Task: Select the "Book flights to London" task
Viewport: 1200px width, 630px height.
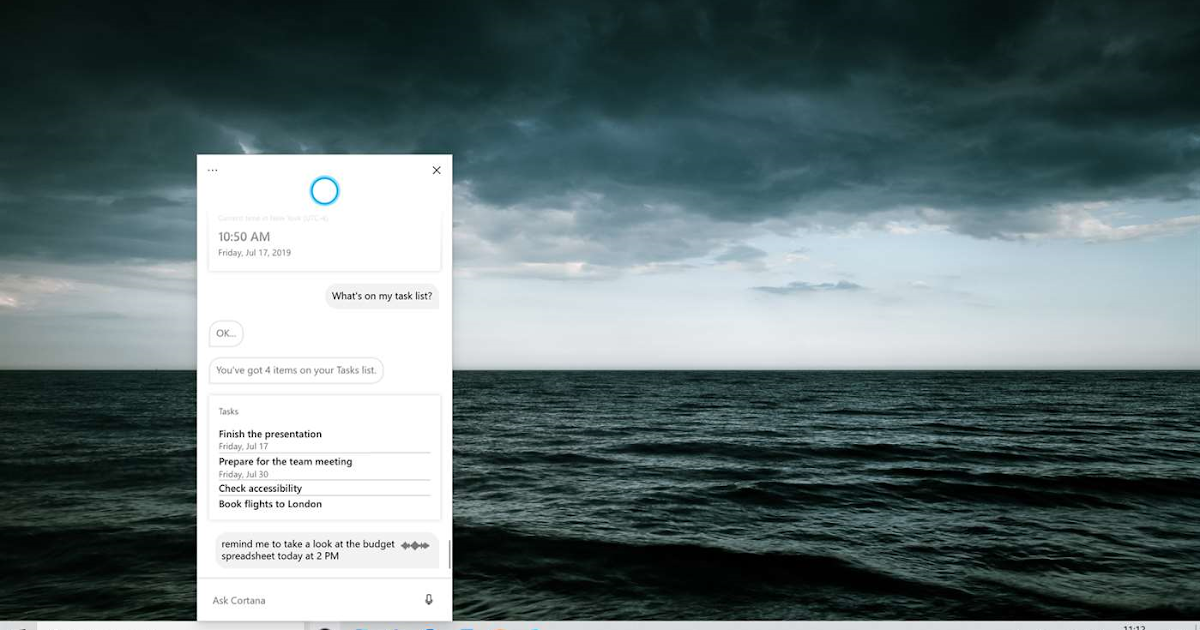Action: point(270,504)
